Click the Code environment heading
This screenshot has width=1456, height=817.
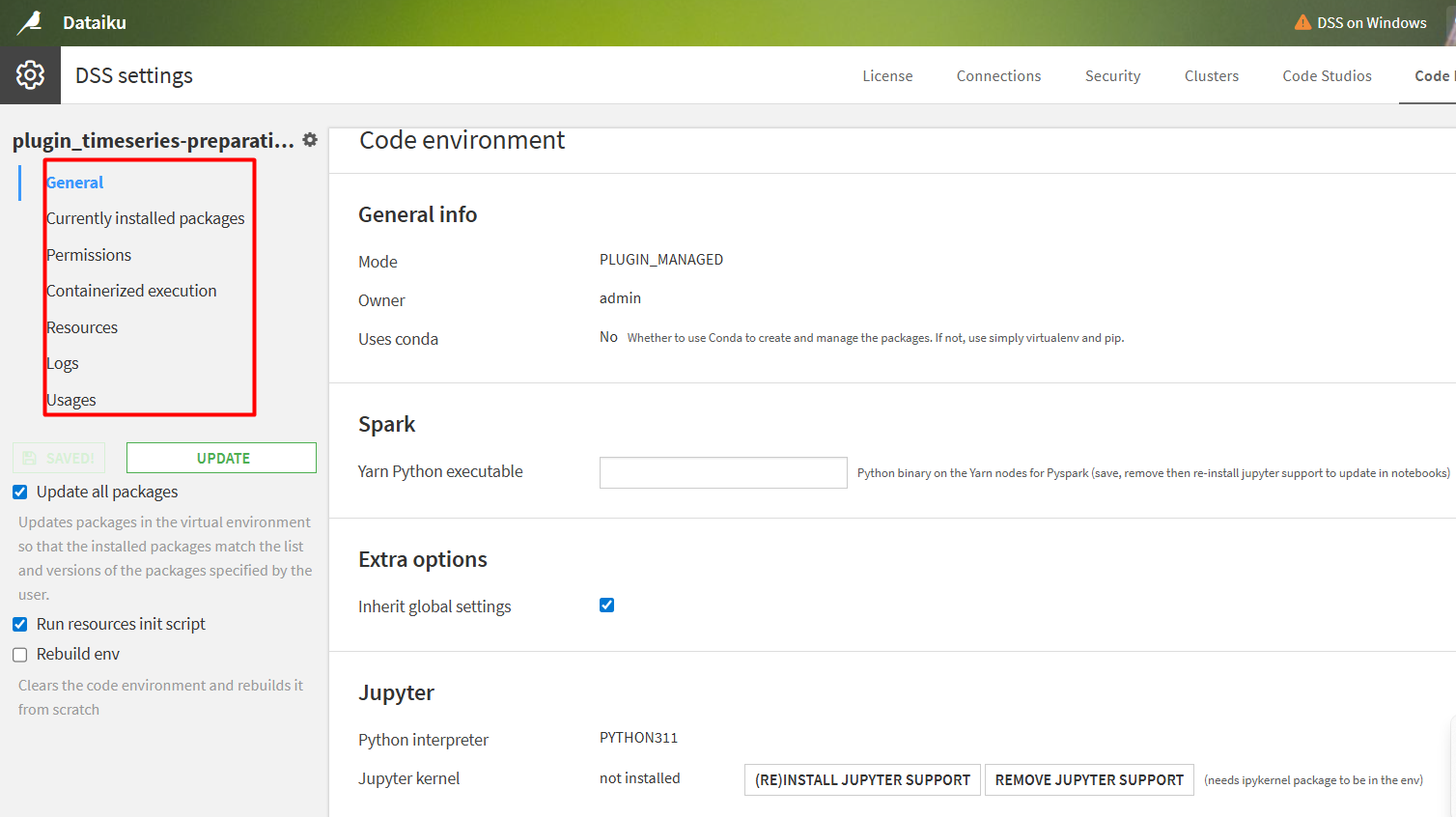tap(462, 140)
